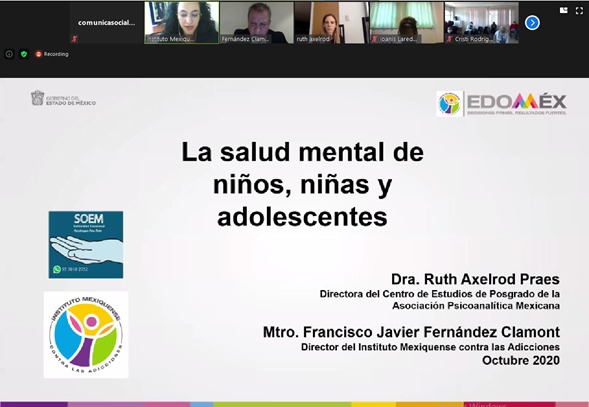Click the Recording status label
This screenshot has height=407, width=589.
pyautogui.click(x=56, y=54)
